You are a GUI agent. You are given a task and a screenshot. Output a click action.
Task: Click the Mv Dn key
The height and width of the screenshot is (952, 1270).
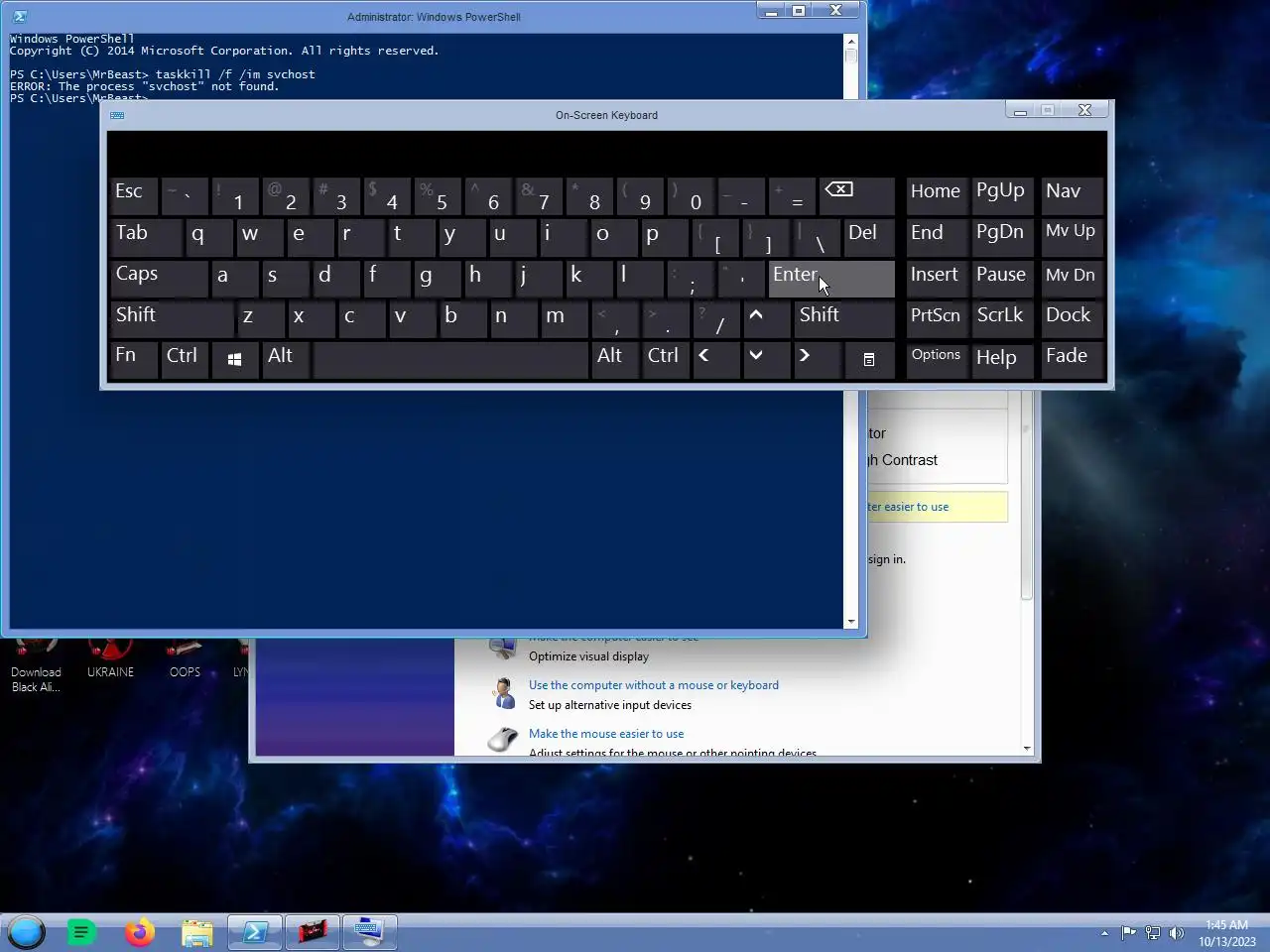point(1072,279)
